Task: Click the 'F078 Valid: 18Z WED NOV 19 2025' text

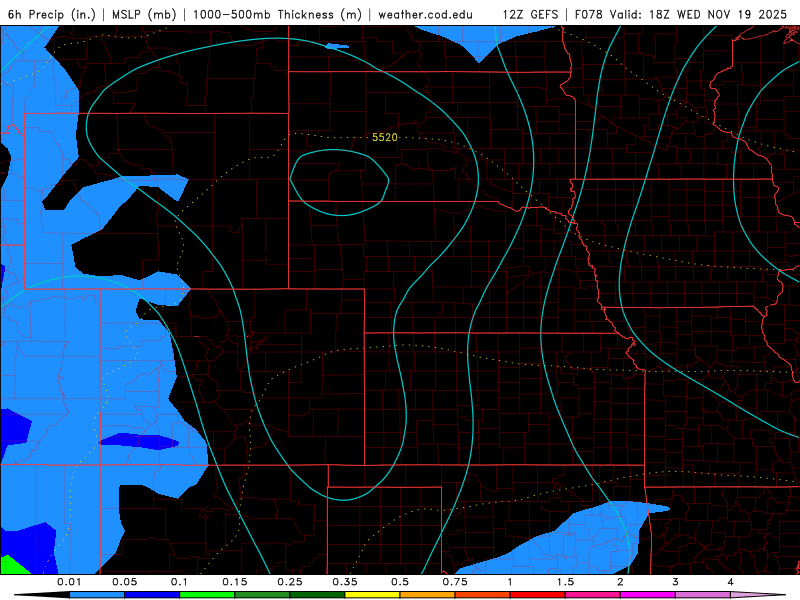Action: coord(681,14)
